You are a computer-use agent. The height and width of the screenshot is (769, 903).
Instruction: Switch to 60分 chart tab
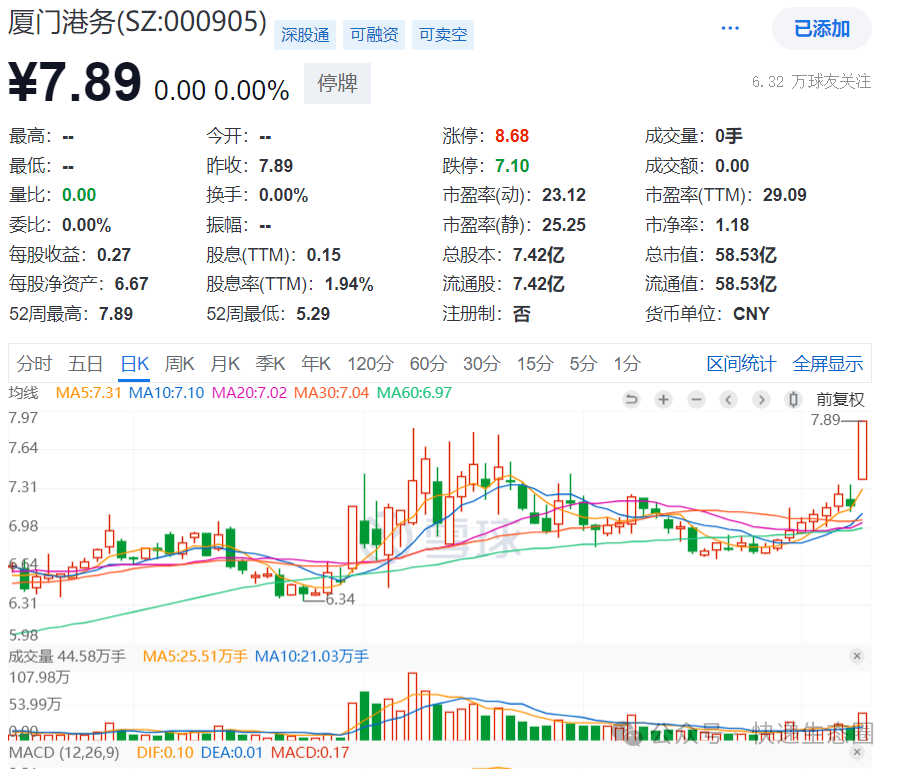click(428, 363)
